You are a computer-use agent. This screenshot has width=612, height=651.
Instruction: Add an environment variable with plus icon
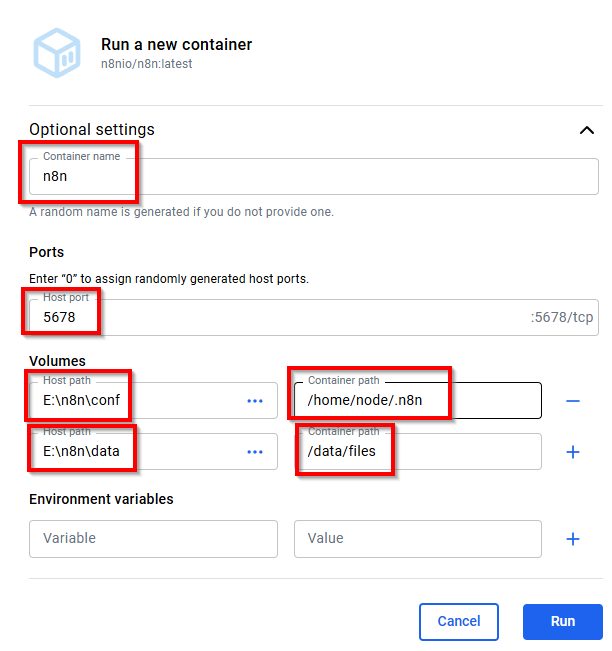click(x=573, y=539)
